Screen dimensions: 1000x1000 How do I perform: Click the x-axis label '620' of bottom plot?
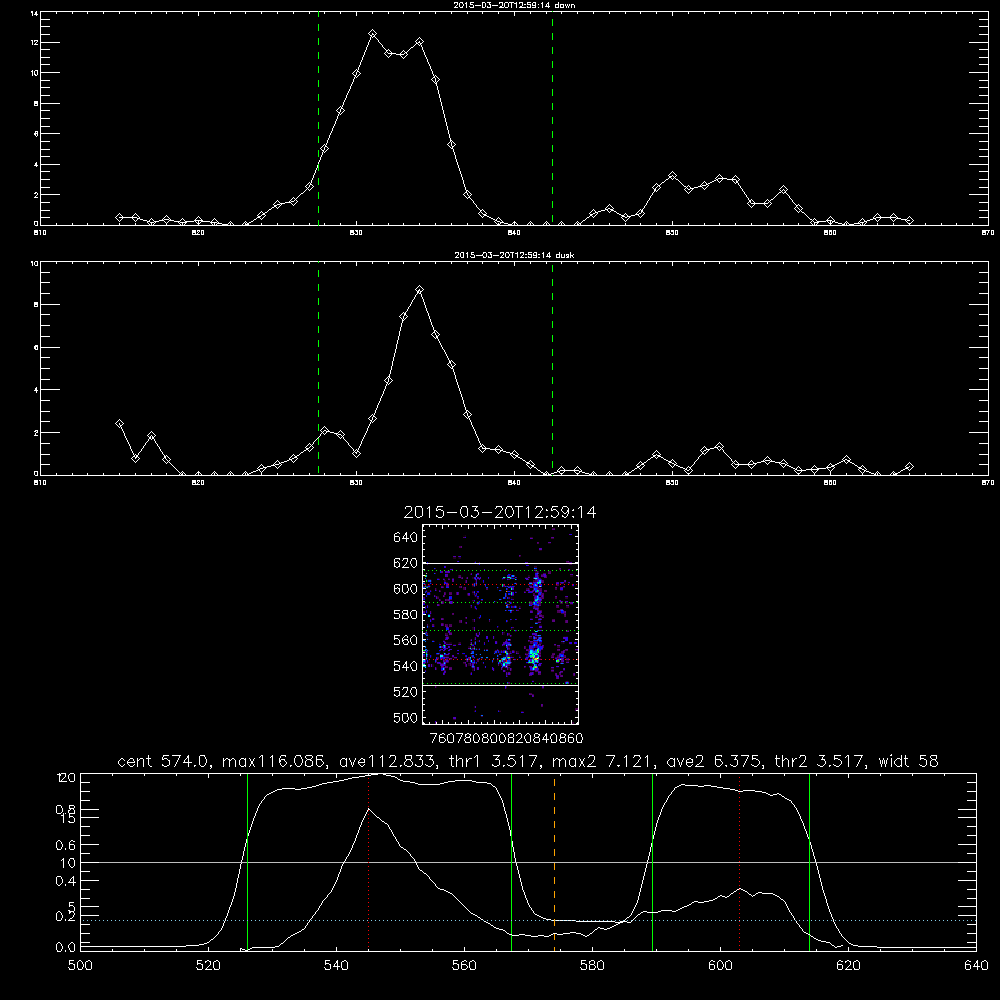pyautogui.click(x=848, y=966)
